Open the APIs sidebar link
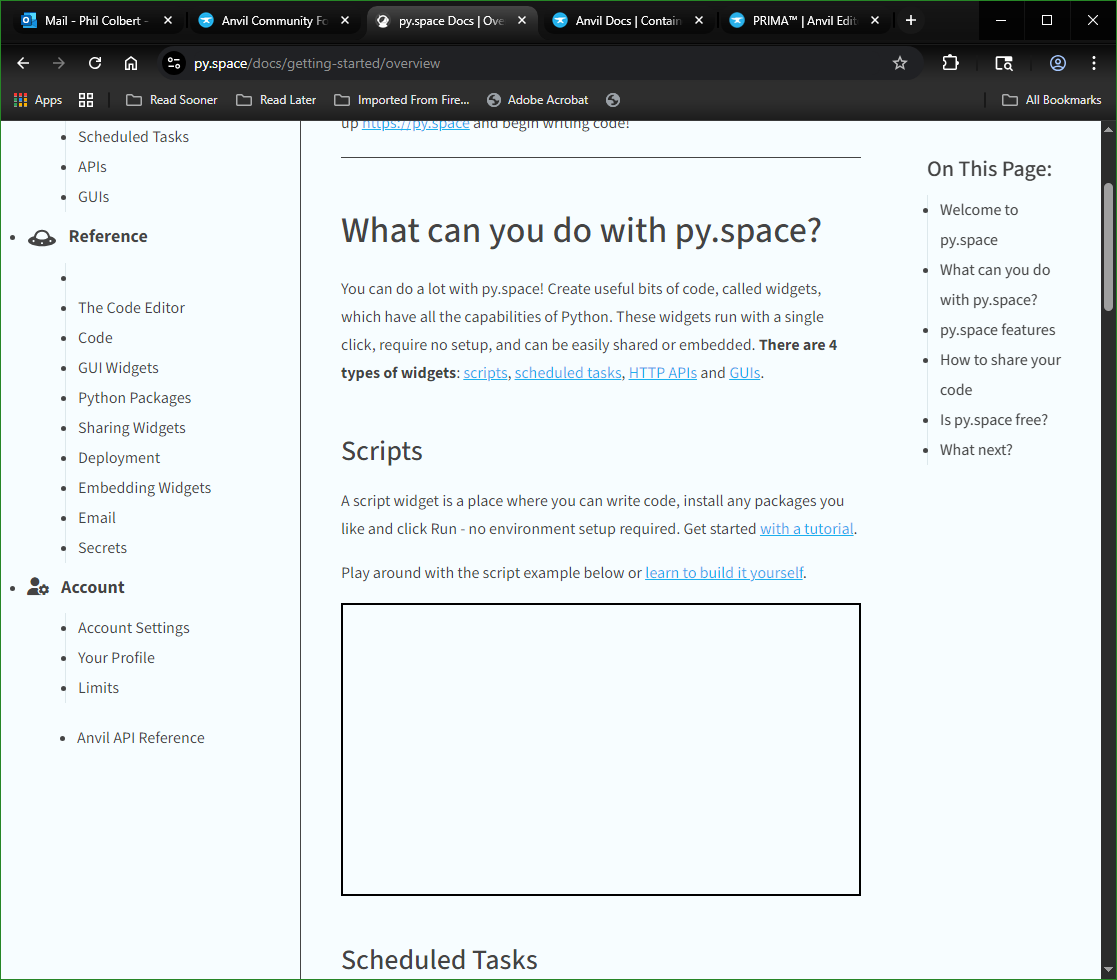This screenshot has height=980, width=1117. 92,167
